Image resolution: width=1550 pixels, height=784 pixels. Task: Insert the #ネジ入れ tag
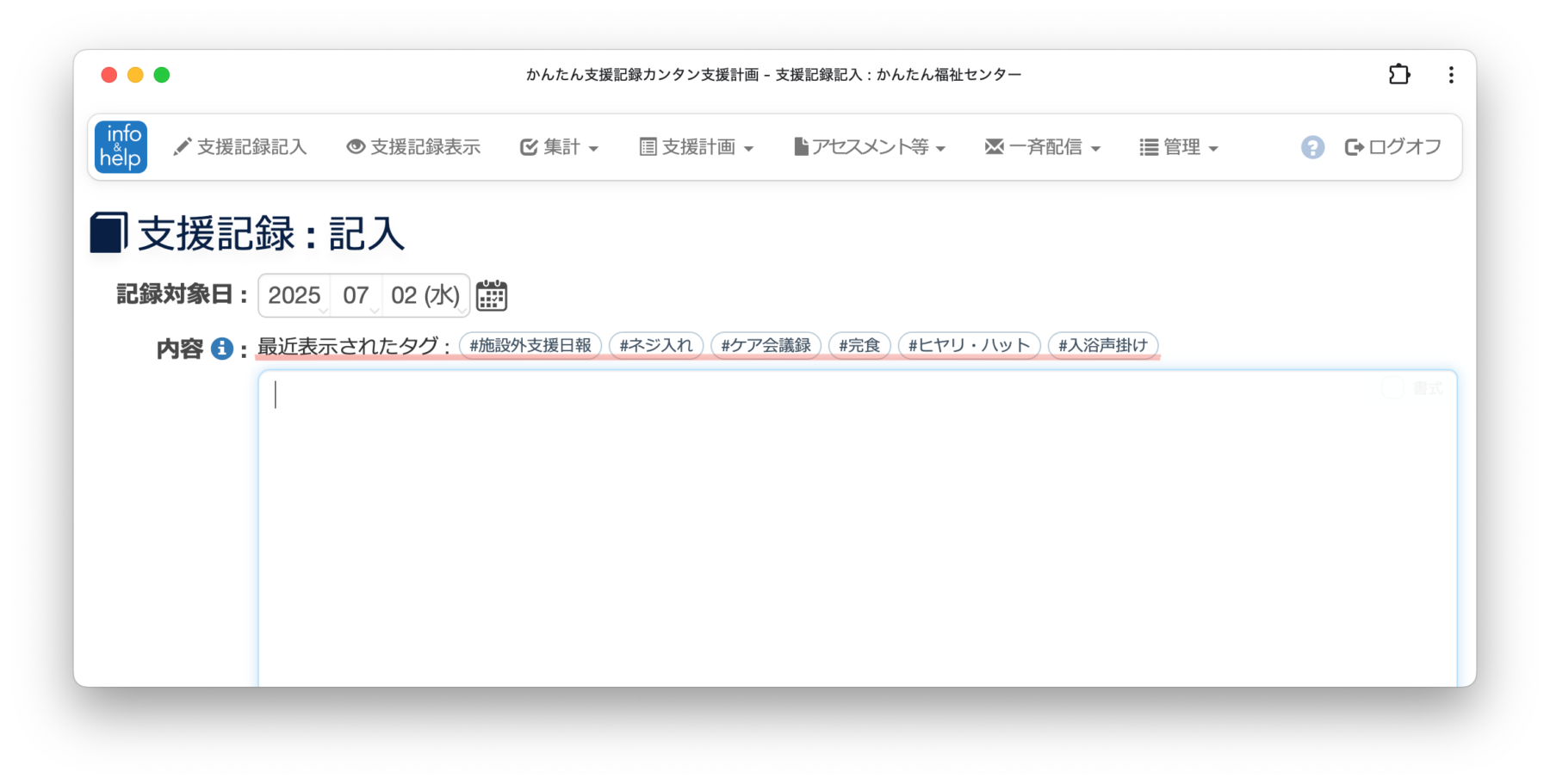(656, 345)
